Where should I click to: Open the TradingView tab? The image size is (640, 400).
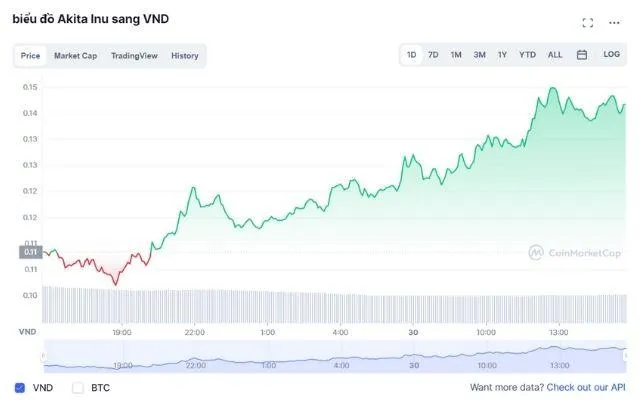pos(134,56)
